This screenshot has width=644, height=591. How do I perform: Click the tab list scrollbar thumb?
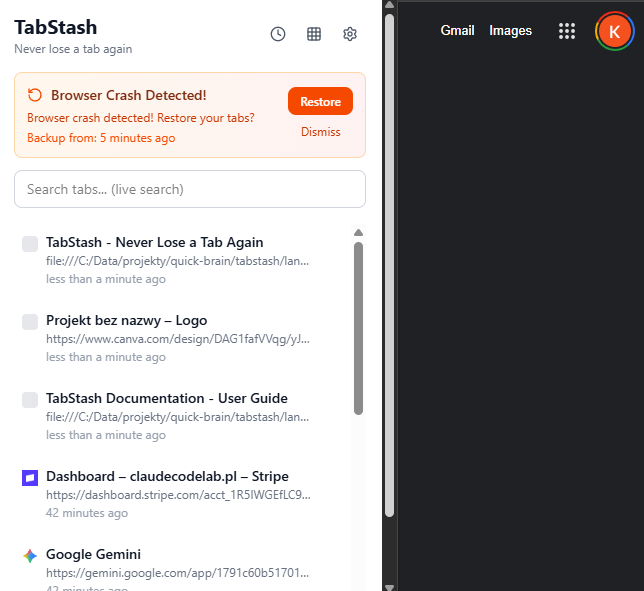pos(358,325)
